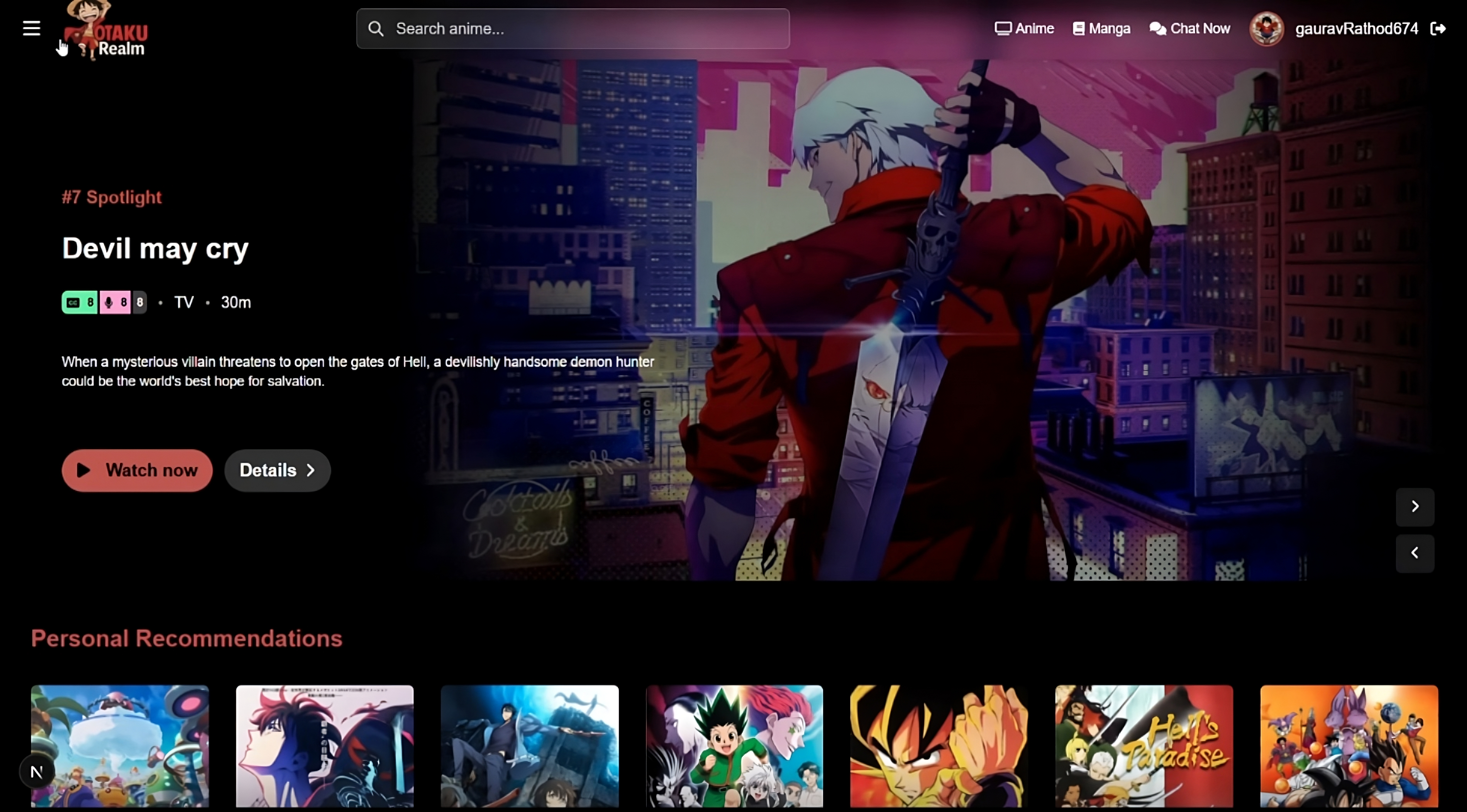Click the round N badge icon
This screenshot has width=1467, height=812.
[x=37, y=771]
